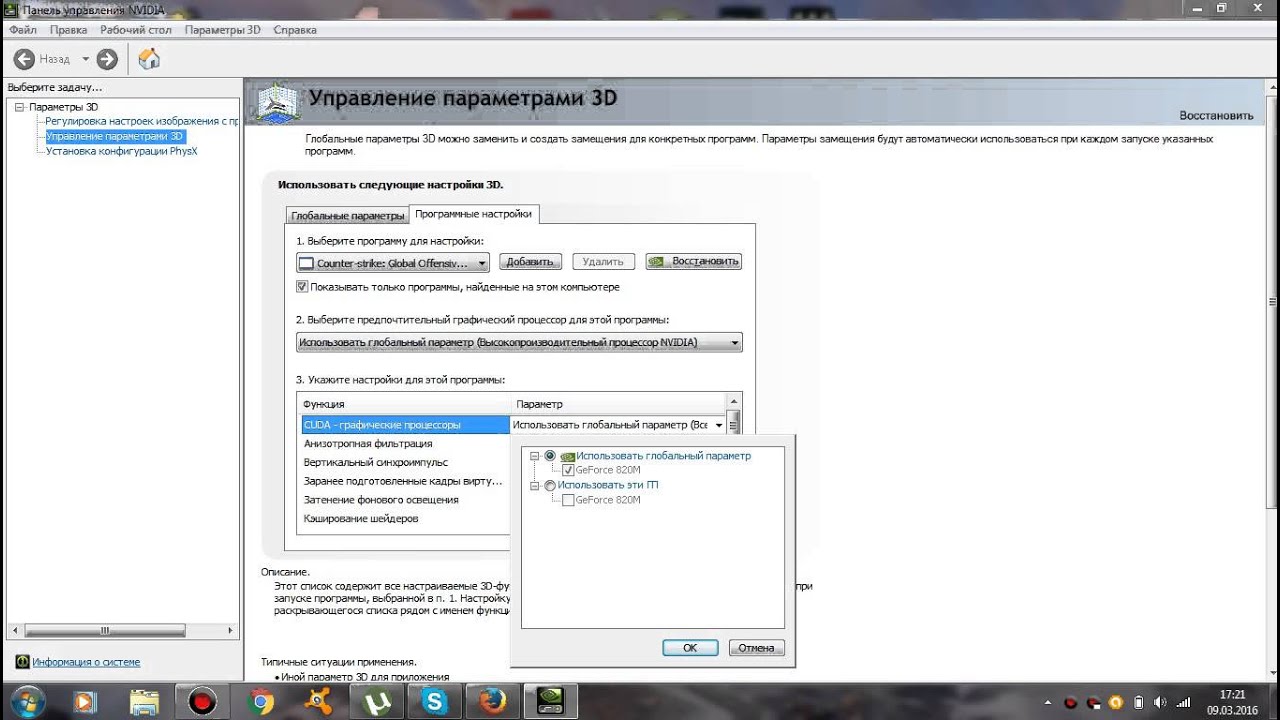Confirm the popup with OK
The height and width of the screenshot is (720, 1280).
pos(690,648)
